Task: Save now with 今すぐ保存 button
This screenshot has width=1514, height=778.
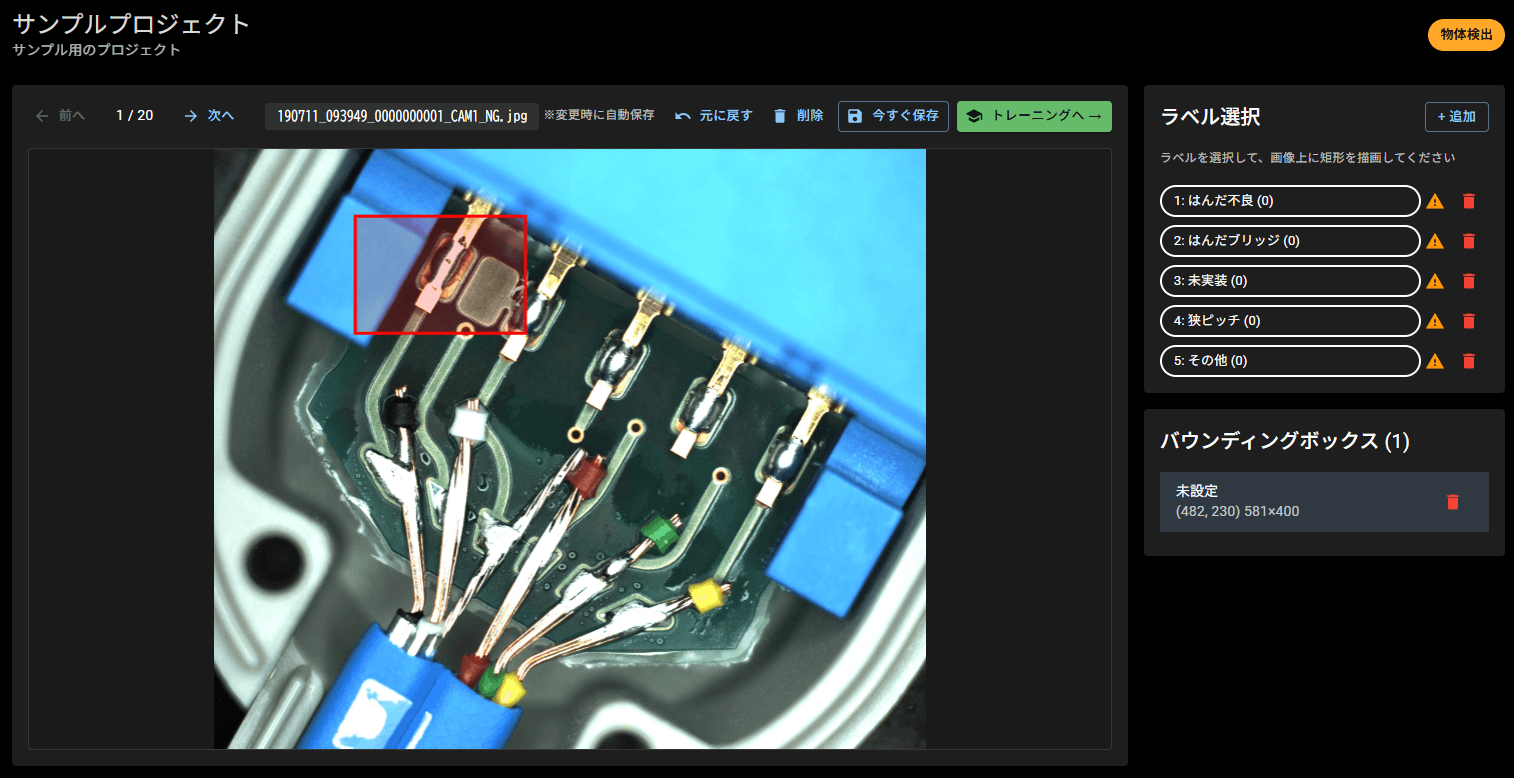Action: (x=893, y=116)
